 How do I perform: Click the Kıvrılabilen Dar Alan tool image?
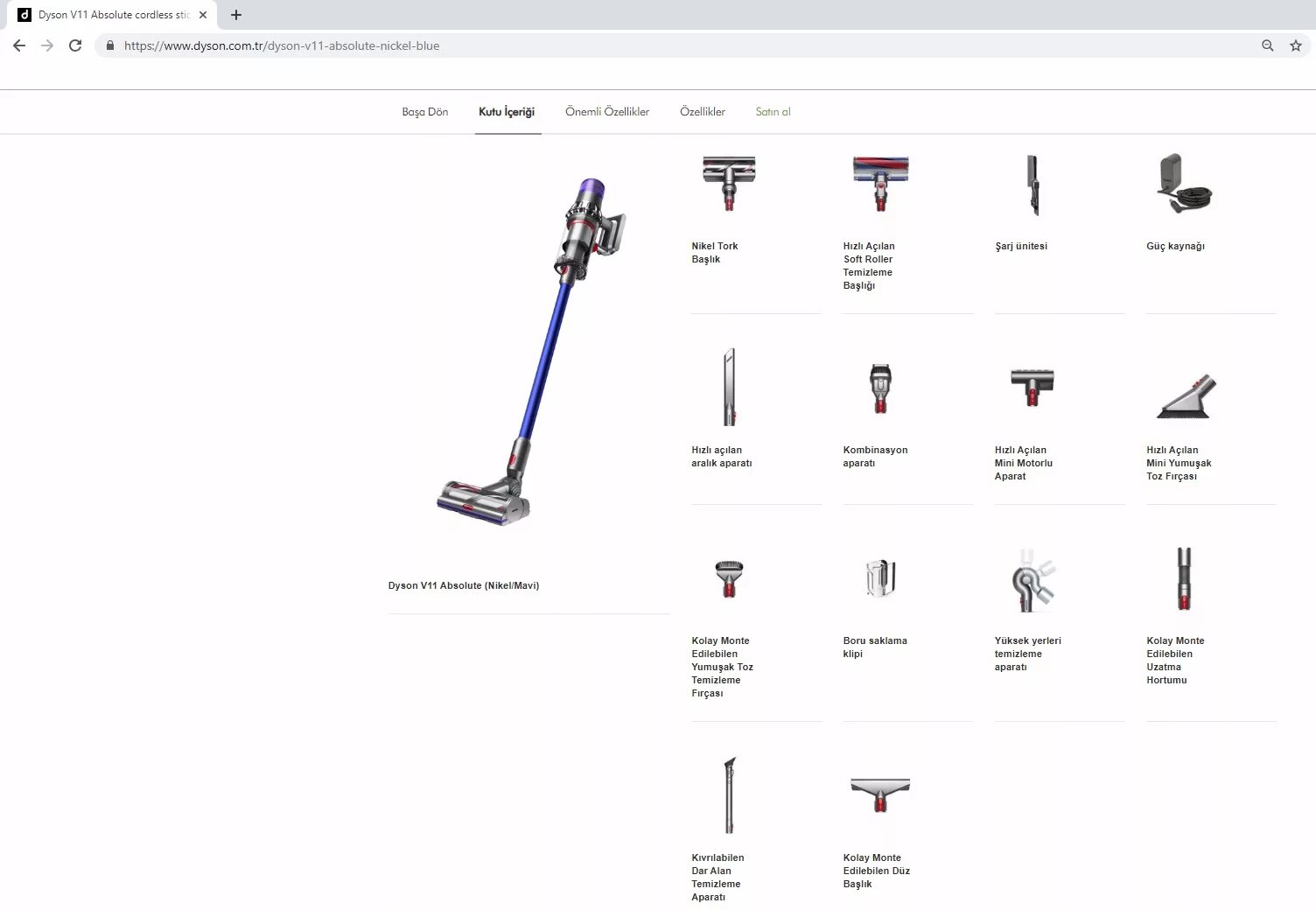coord(729,794)
